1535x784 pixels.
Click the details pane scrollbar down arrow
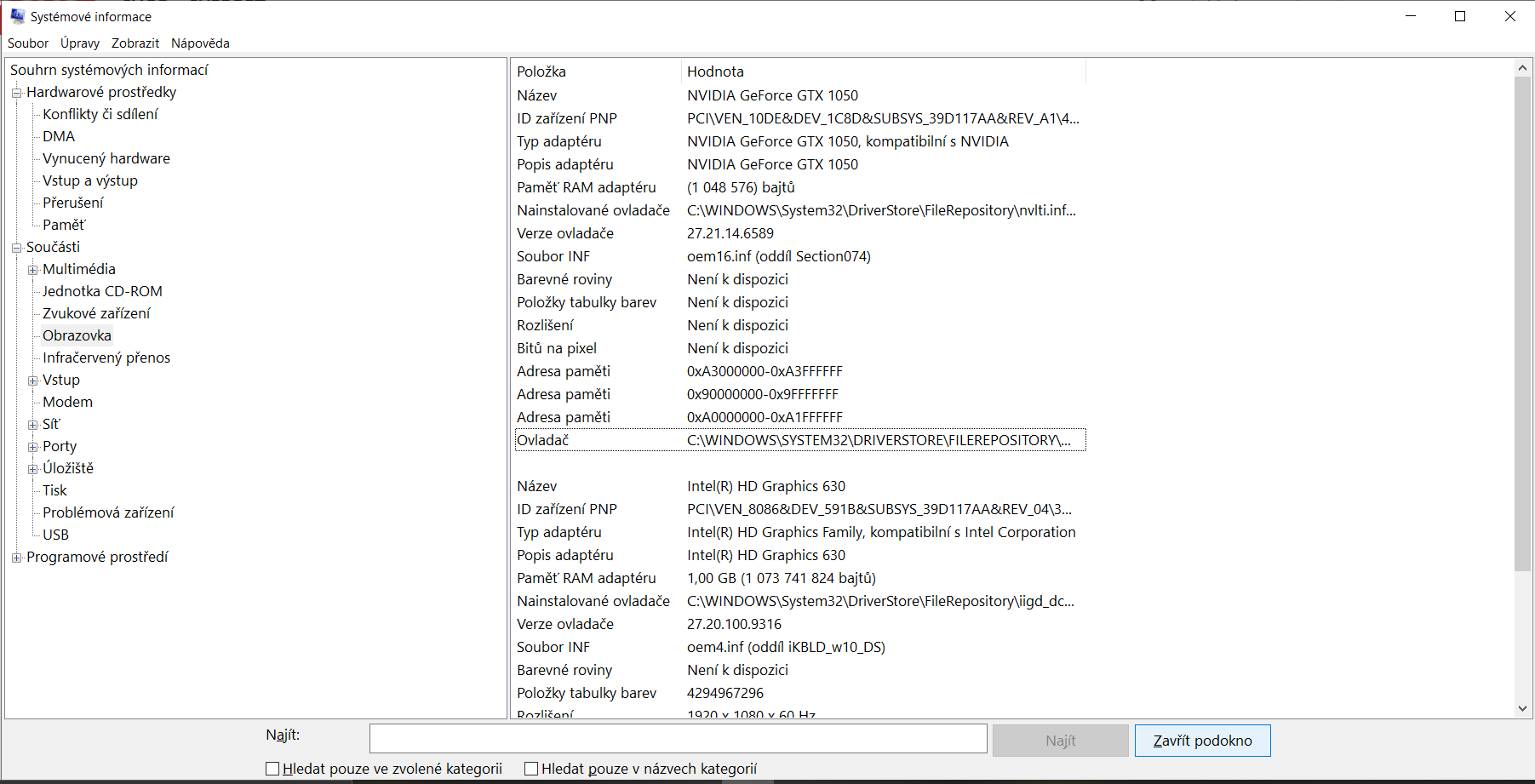1522,708
